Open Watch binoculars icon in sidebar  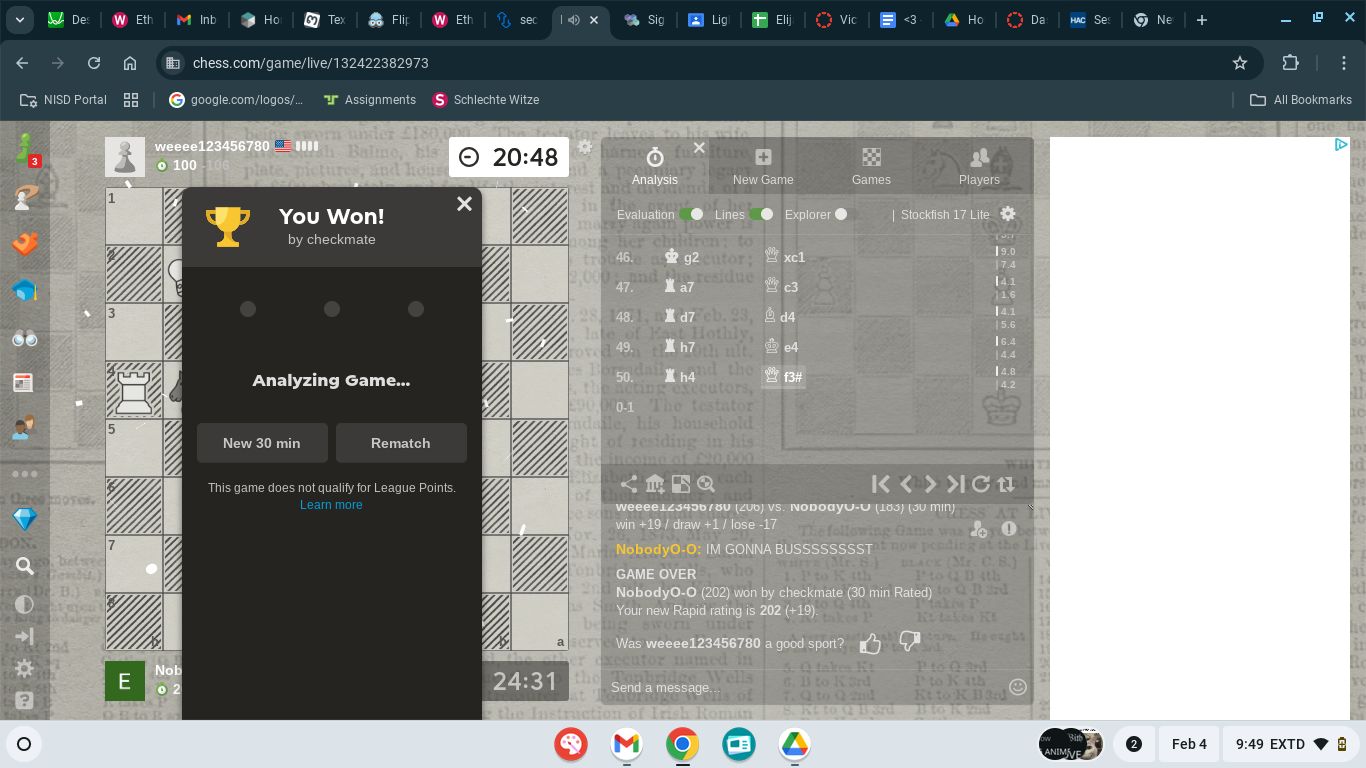(25, 338)
